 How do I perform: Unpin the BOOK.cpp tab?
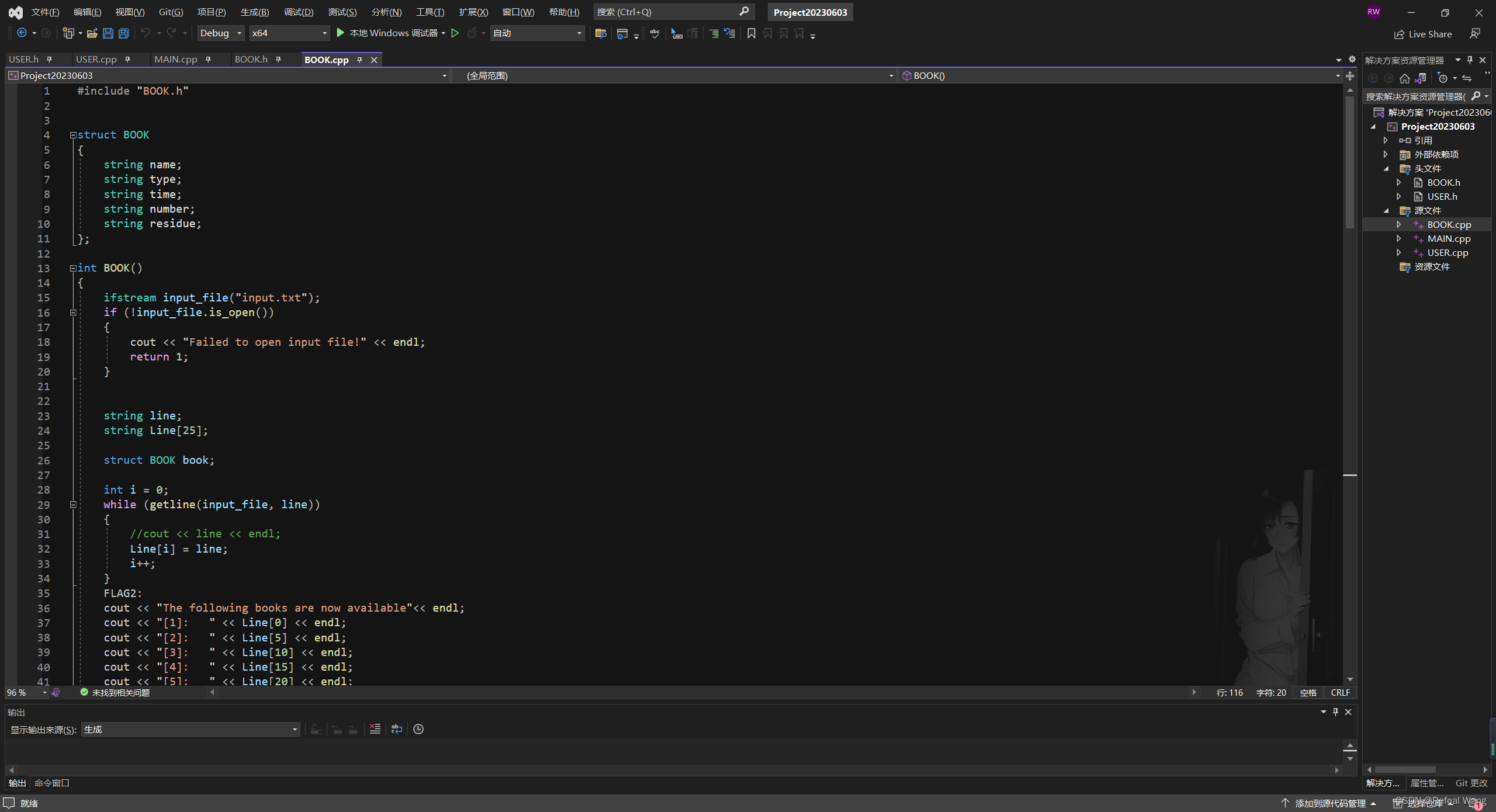tap(361, 59)
